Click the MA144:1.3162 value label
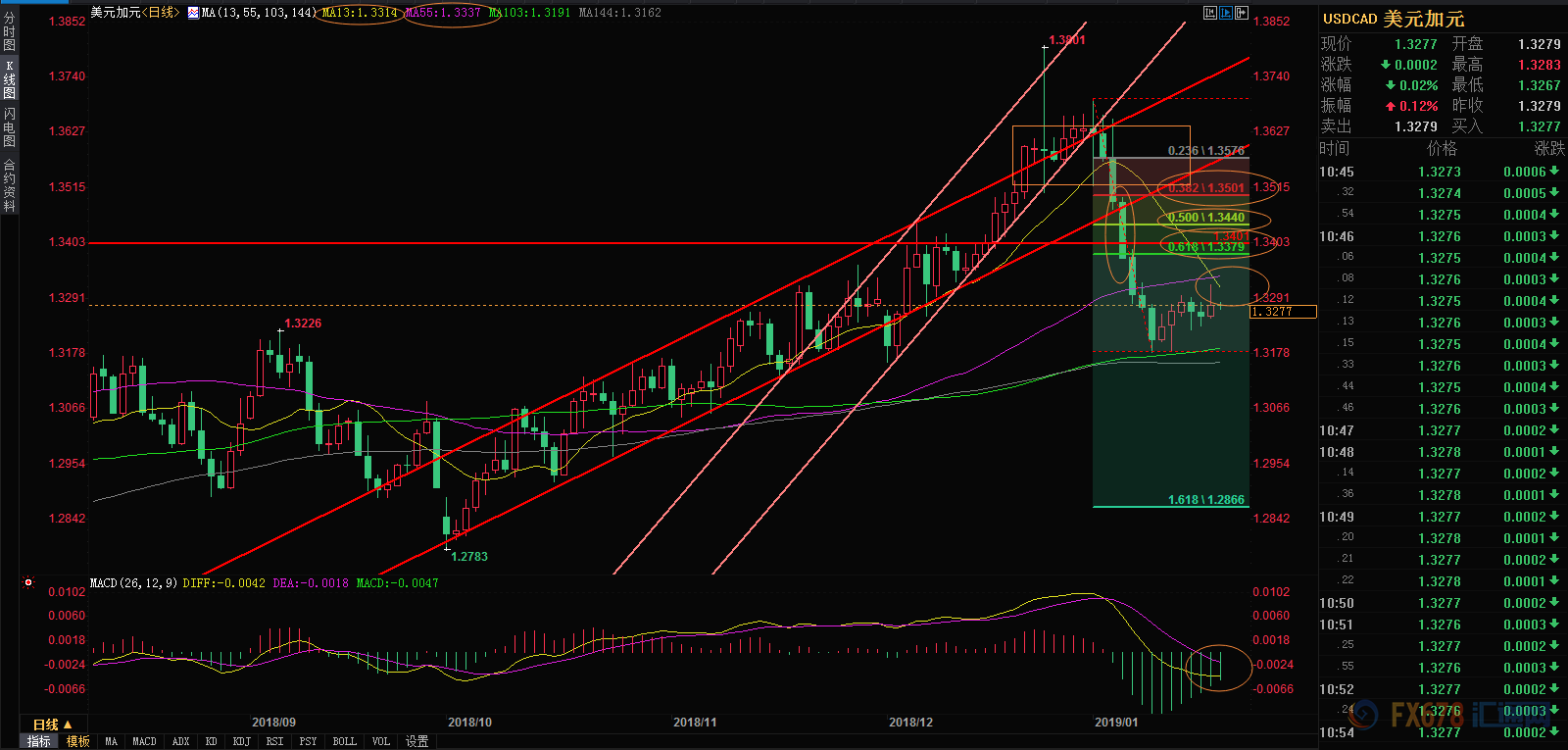This screenshot has width=1568, height=750. [620, 13]
